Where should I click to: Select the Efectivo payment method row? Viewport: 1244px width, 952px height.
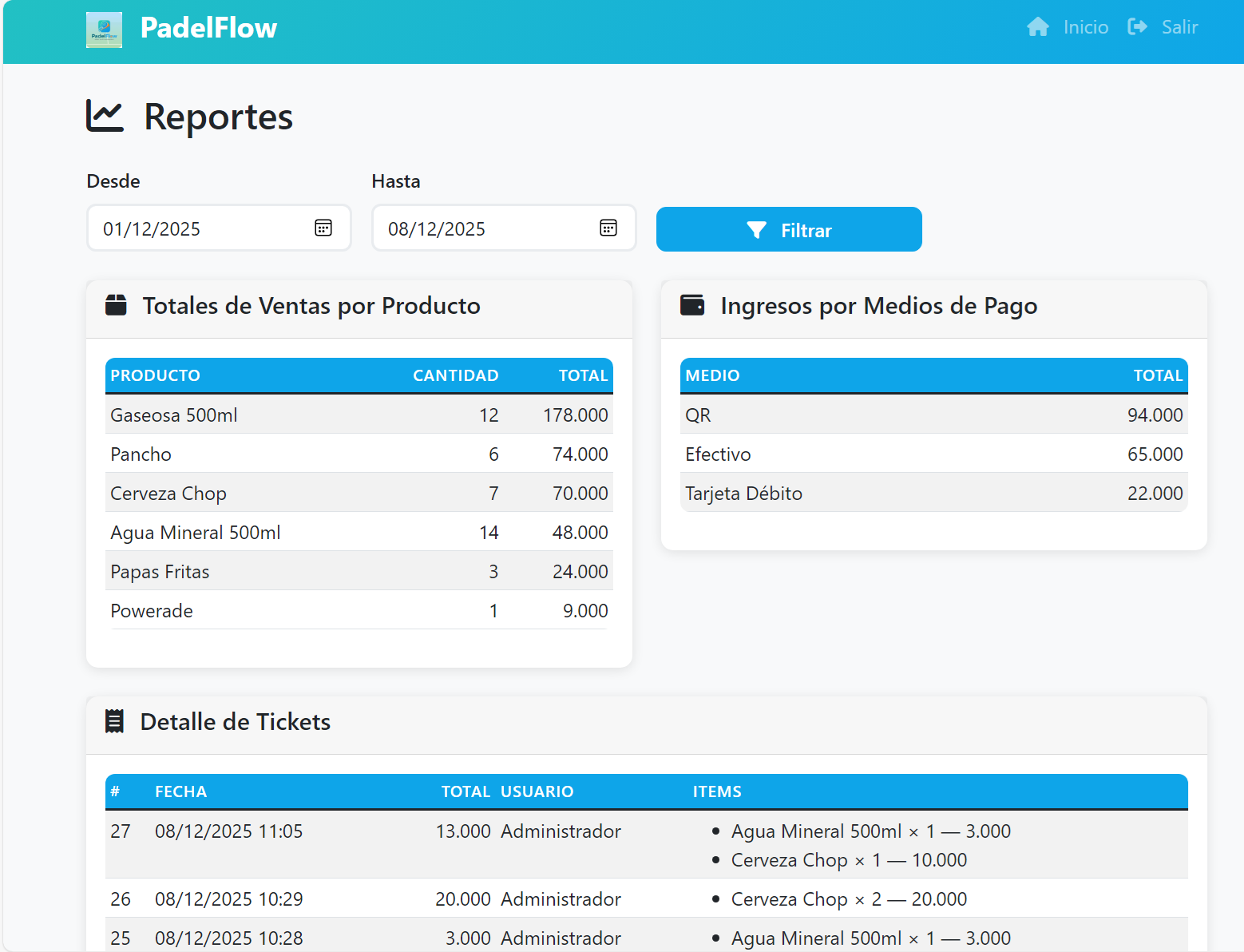point(933,454)
